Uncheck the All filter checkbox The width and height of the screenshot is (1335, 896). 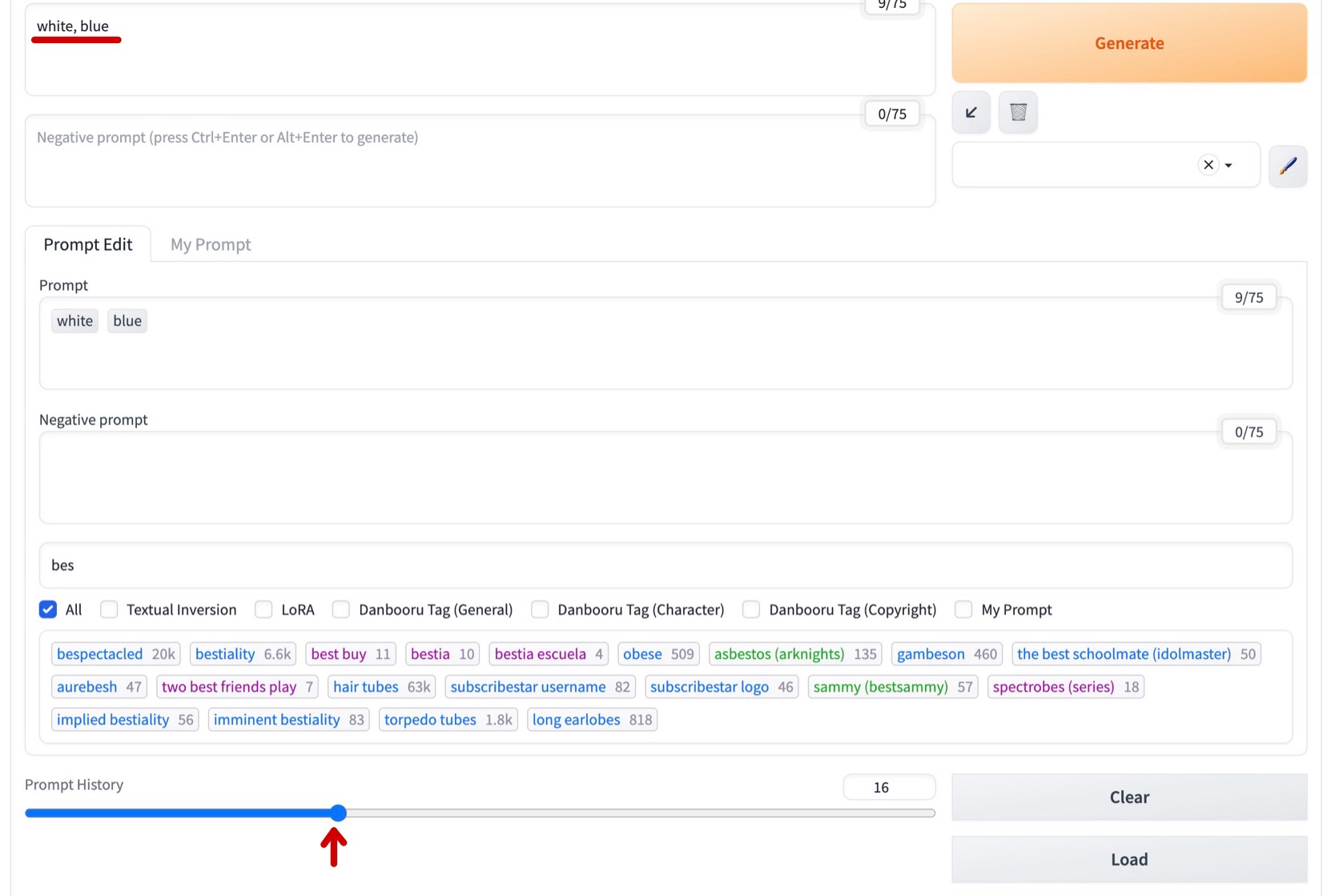pyautogui.click(x=48, y=609)
